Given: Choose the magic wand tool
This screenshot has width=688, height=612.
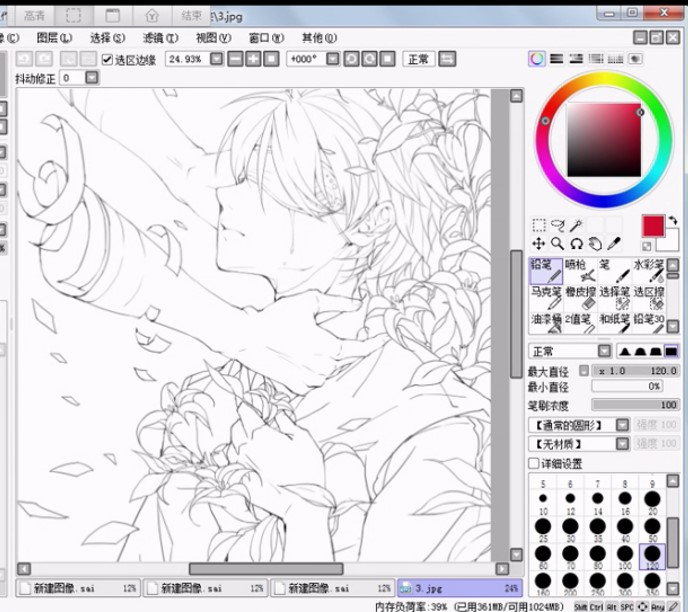Looking at the screenshot, I should tap(576, 225).
